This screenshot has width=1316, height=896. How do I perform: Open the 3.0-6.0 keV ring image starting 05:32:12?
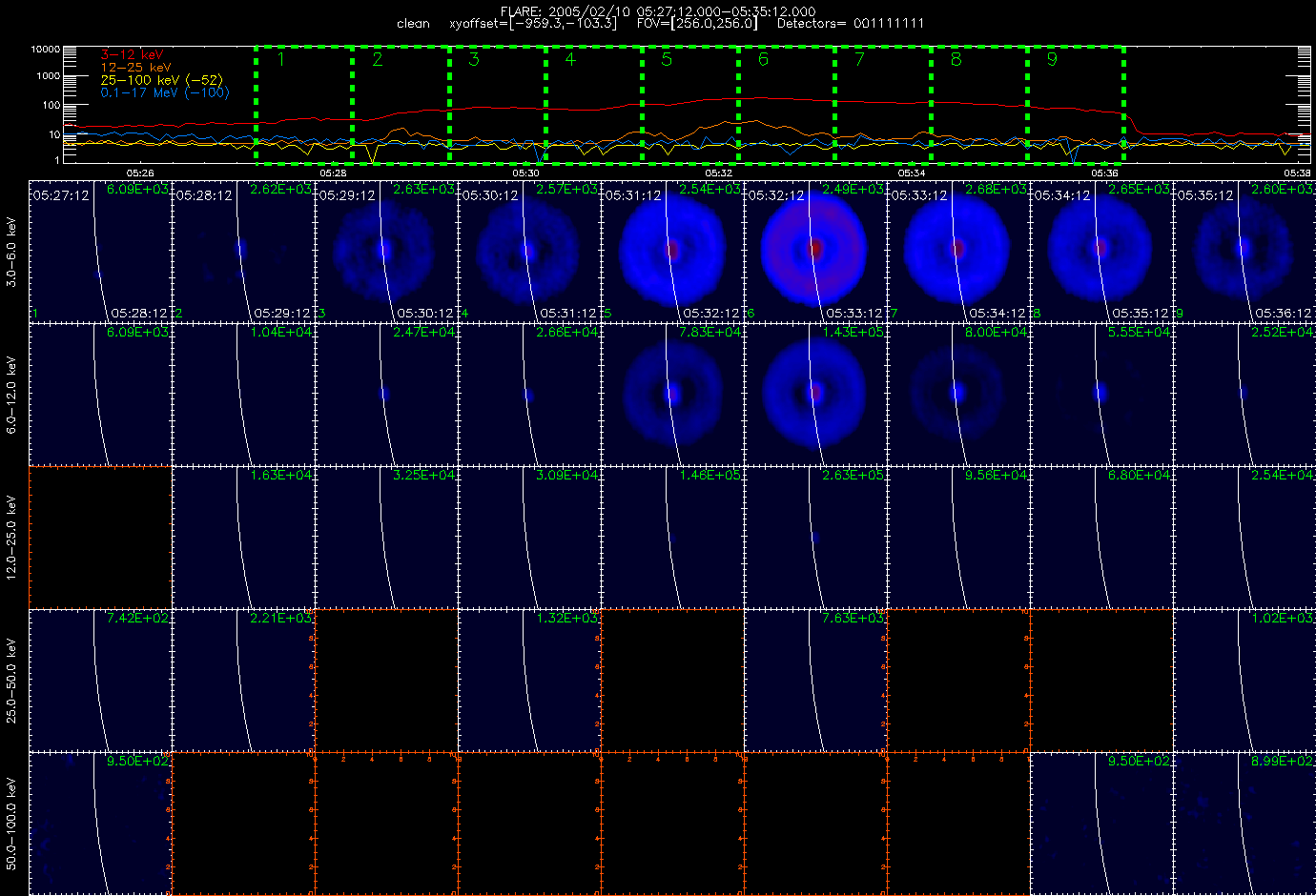coord(813,250)
